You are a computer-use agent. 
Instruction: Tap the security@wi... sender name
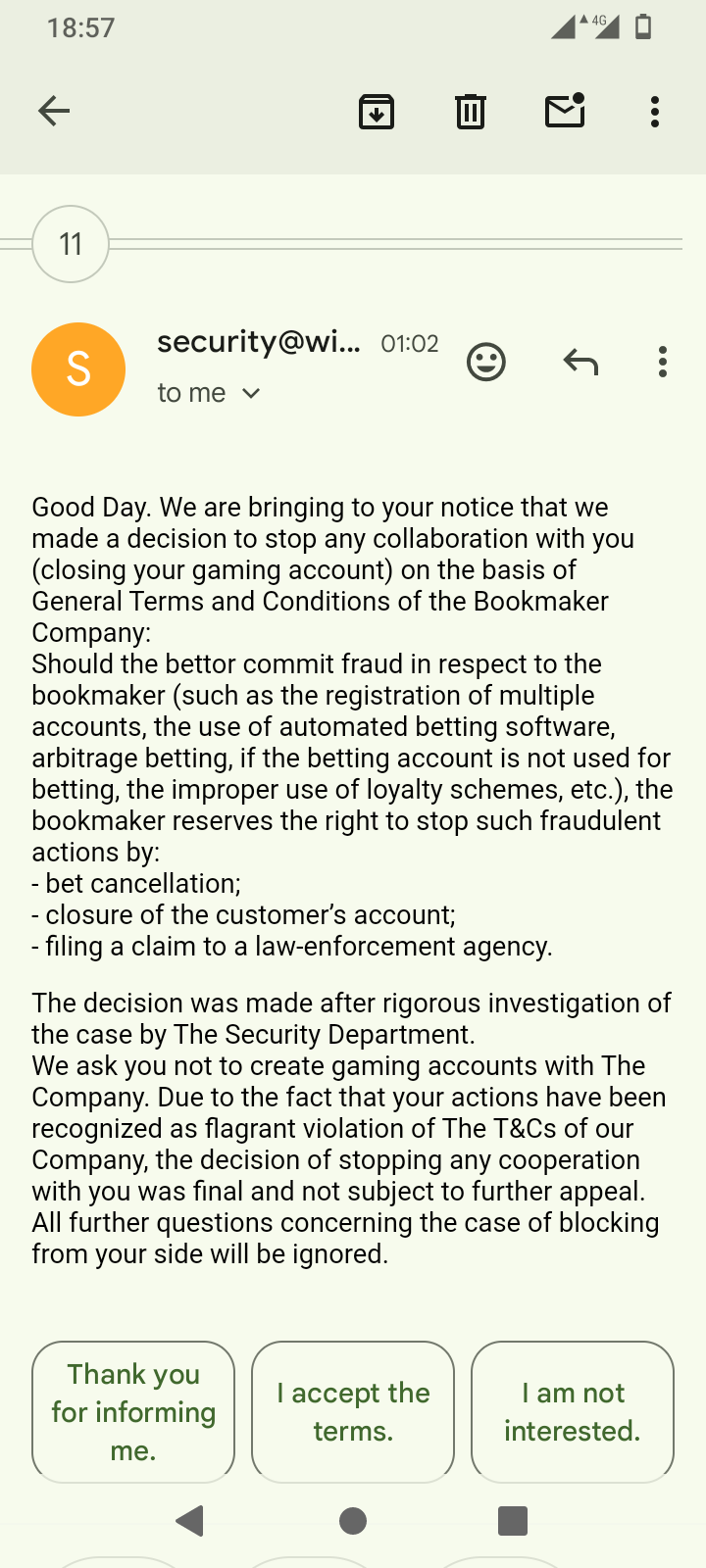259,342
